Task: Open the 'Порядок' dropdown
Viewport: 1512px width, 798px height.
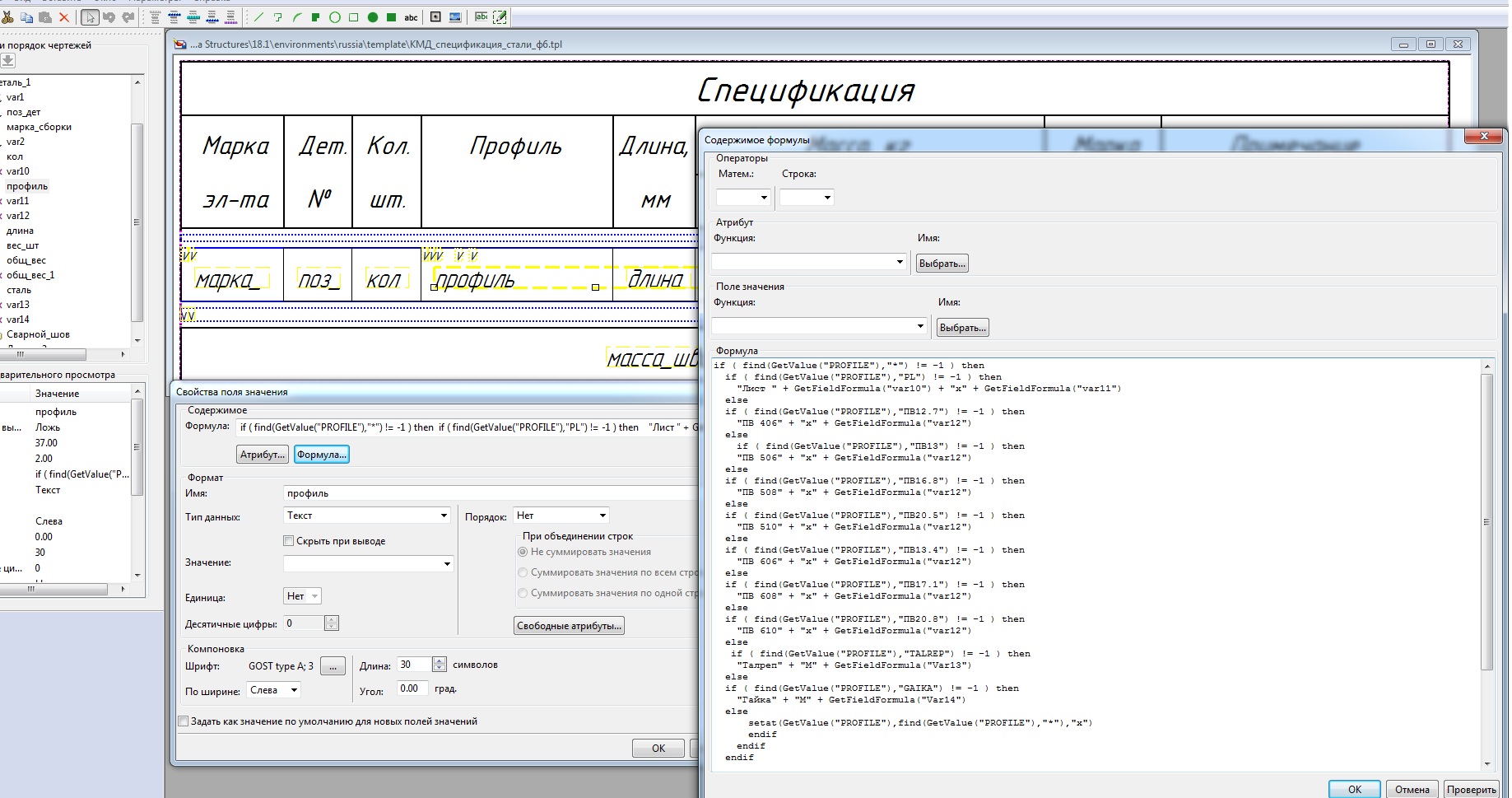Action: tap(602, 516)
